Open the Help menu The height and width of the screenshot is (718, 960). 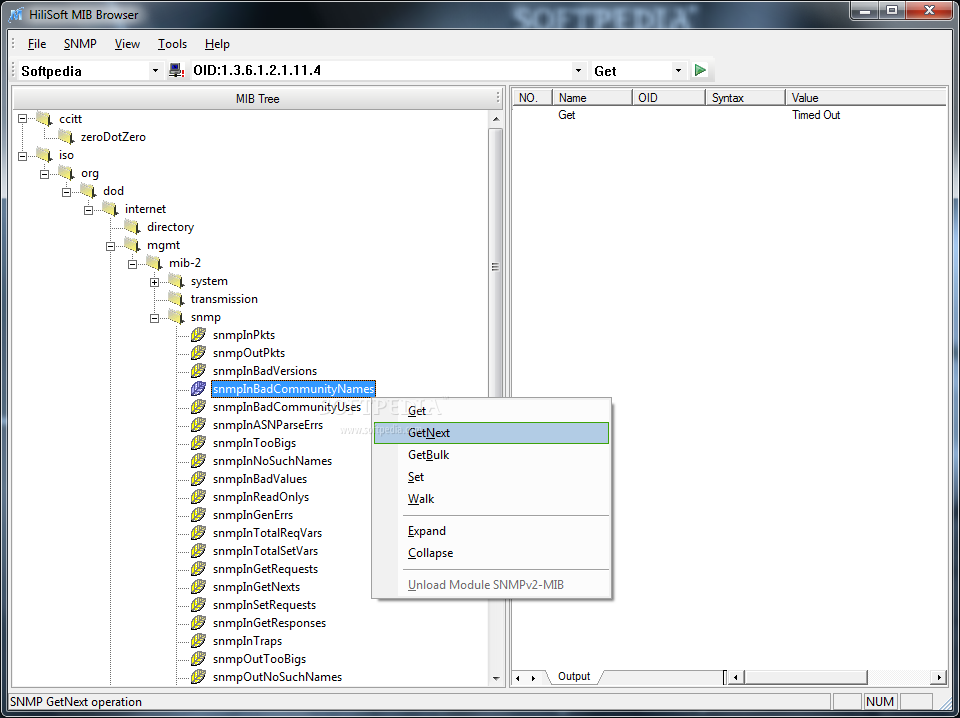[x=217, y=43]
